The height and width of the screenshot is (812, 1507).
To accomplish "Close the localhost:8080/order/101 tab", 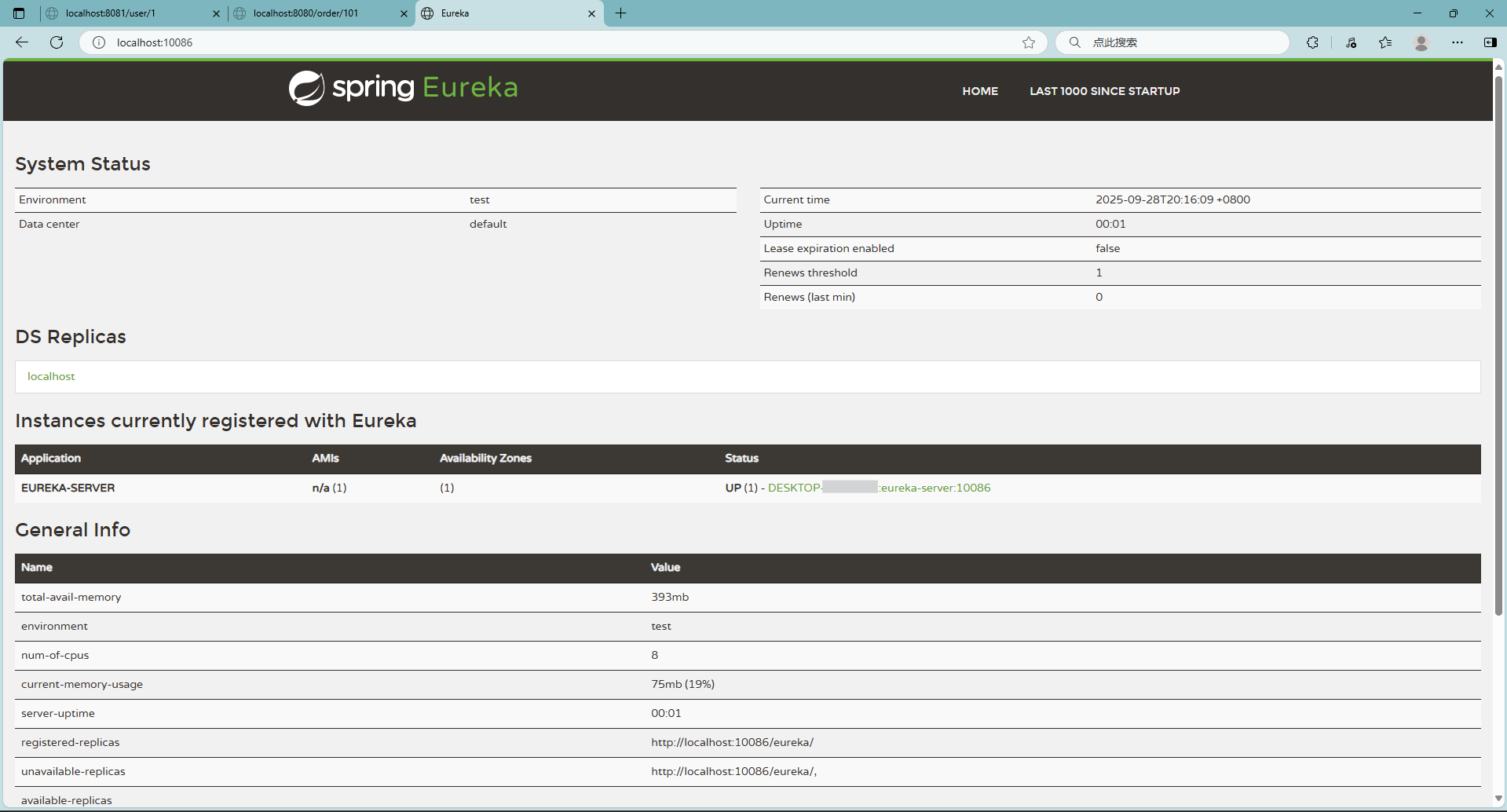I will (404, 13).
